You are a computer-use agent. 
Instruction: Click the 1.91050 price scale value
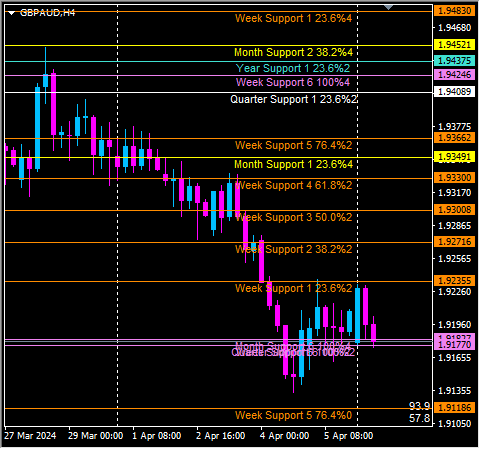pos(454,424)
